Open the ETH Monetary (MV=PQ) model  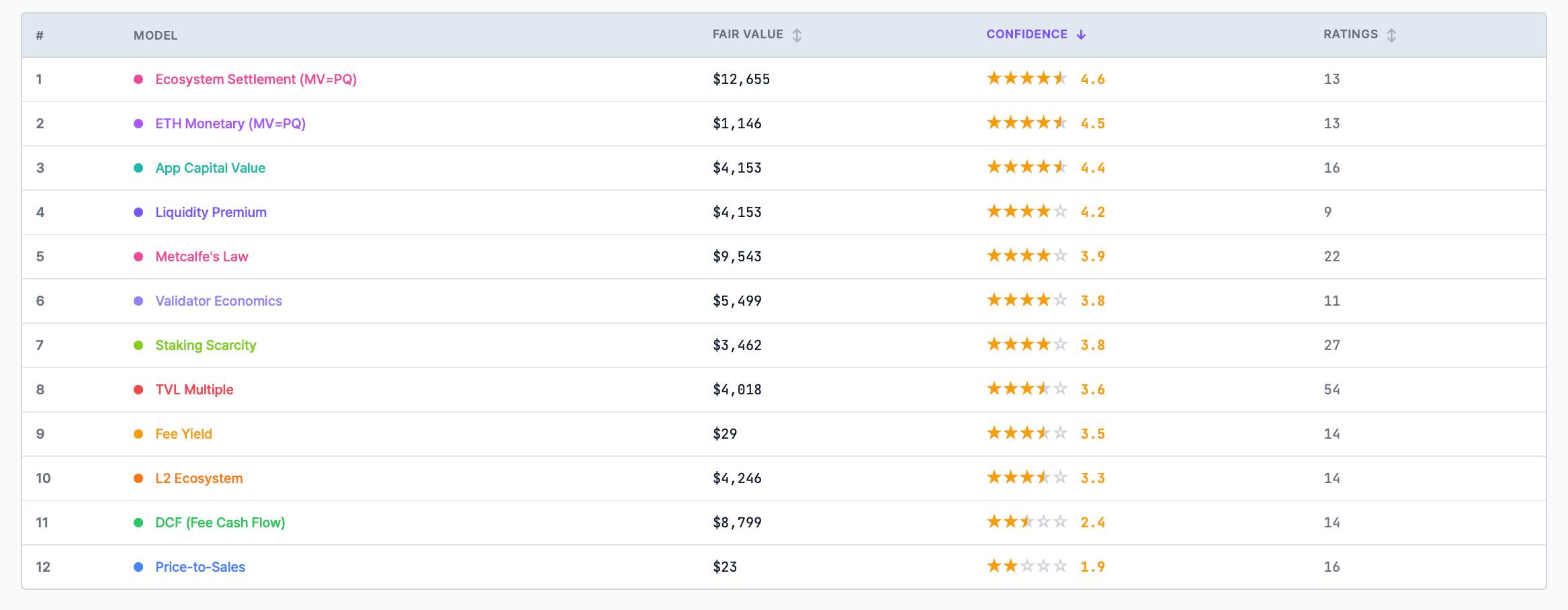coord(230,124)
